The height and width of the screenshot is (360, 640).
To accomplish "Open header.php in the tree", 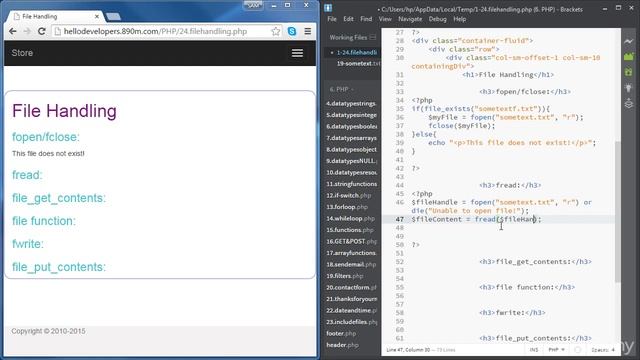I will (x=342, y=345).
